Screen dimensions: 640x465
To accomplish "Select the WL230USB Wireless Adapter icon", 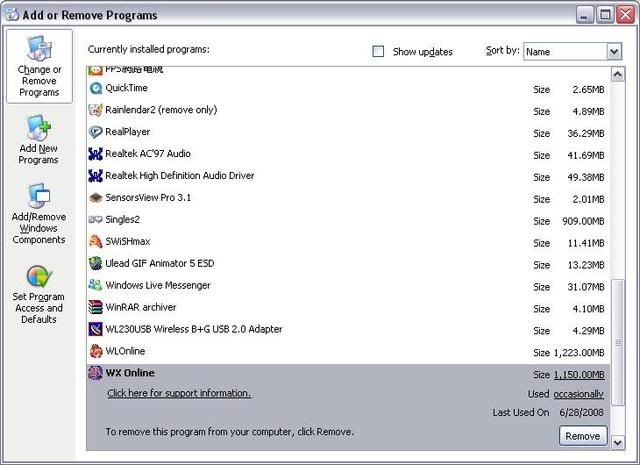I will (x=96, y=329).
